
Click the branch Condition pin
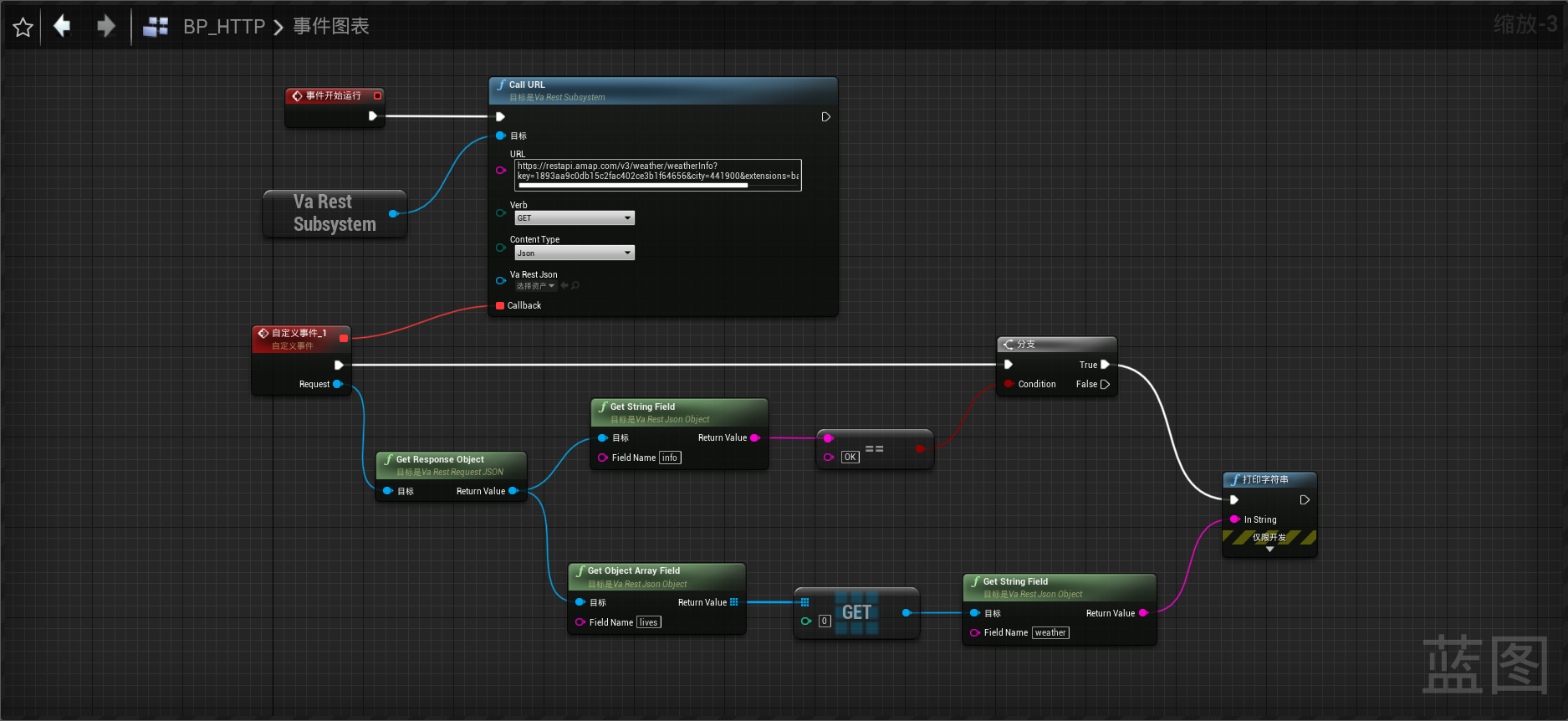1009,384
